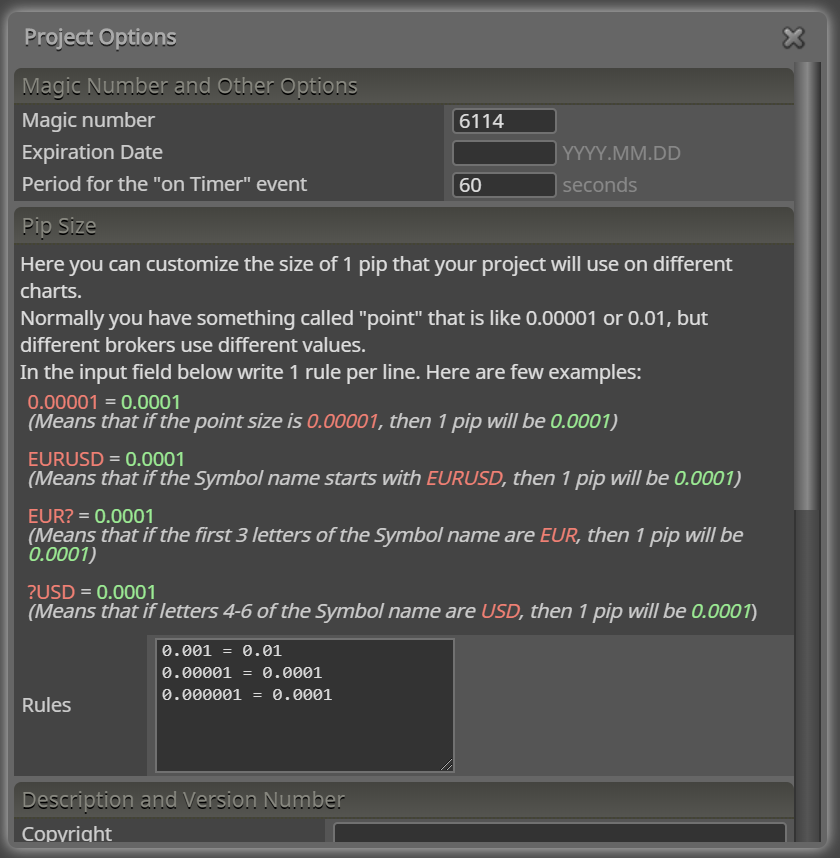Click the '0.00001 = 0.0001' example line
The height and width of the screenshot is (858, 840).
[104, 402]
